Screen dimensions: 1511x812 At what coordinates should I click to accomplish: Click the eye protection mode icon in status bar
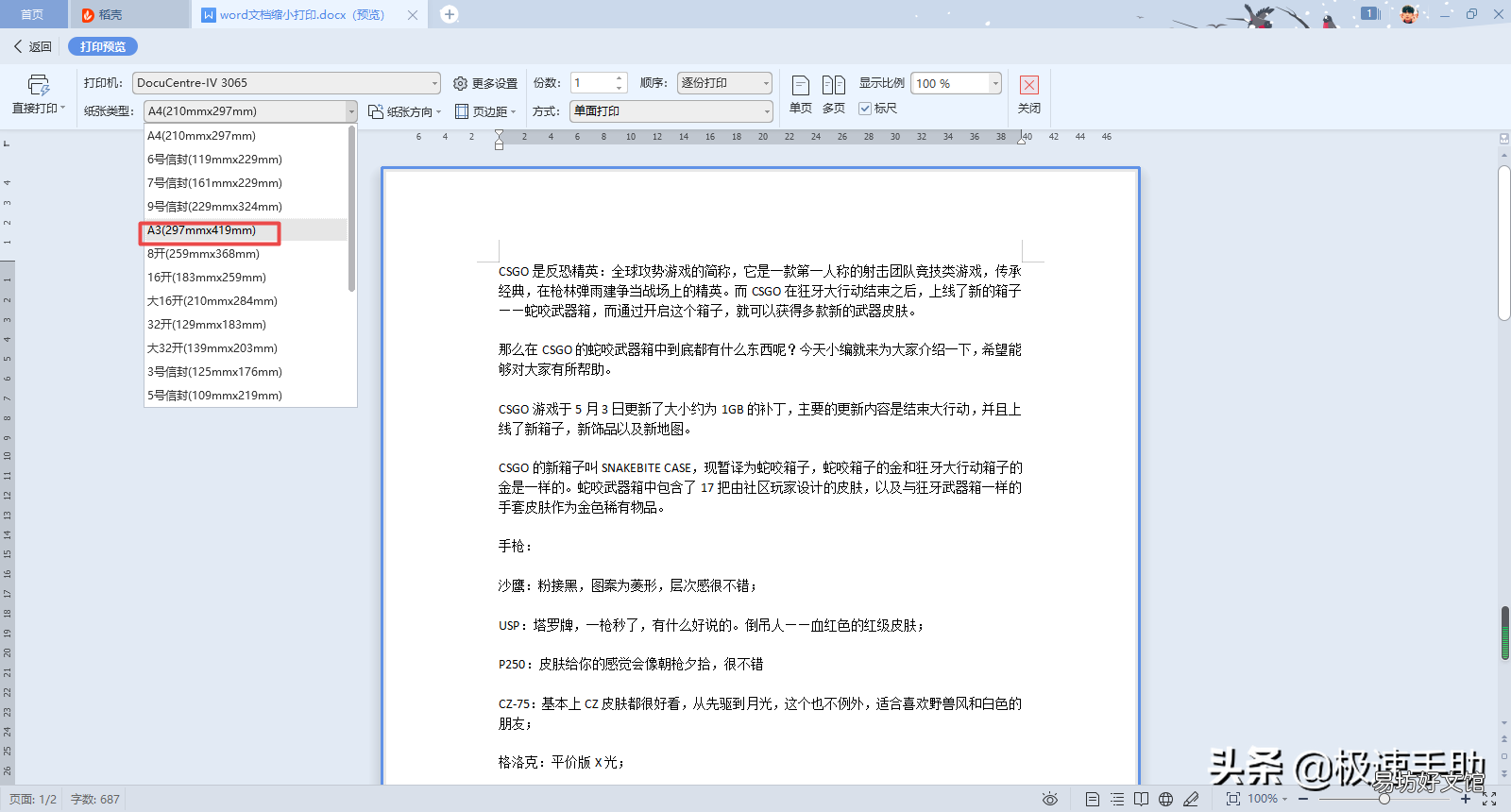(x=1049, y=799)
